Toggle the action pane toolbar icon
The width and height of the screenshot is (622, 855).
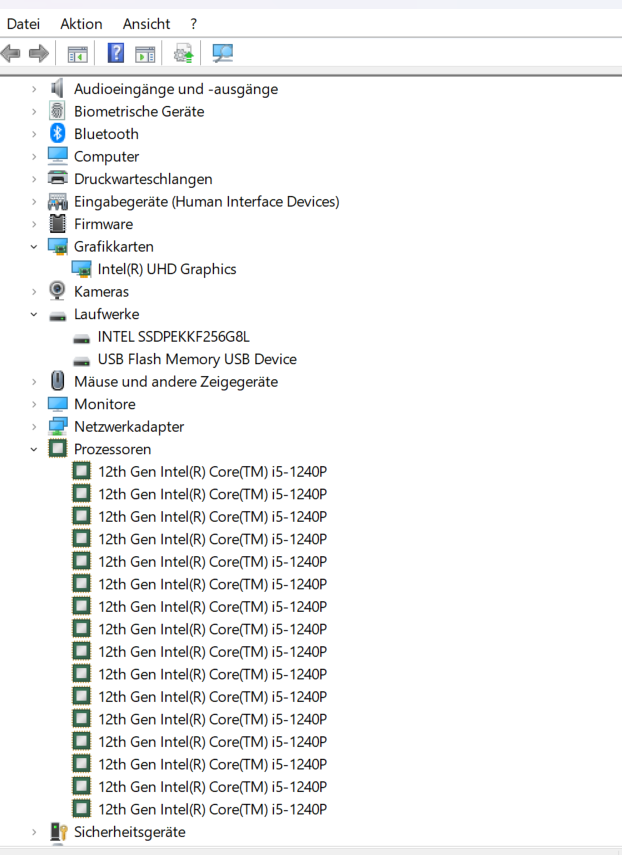point(145,54)
